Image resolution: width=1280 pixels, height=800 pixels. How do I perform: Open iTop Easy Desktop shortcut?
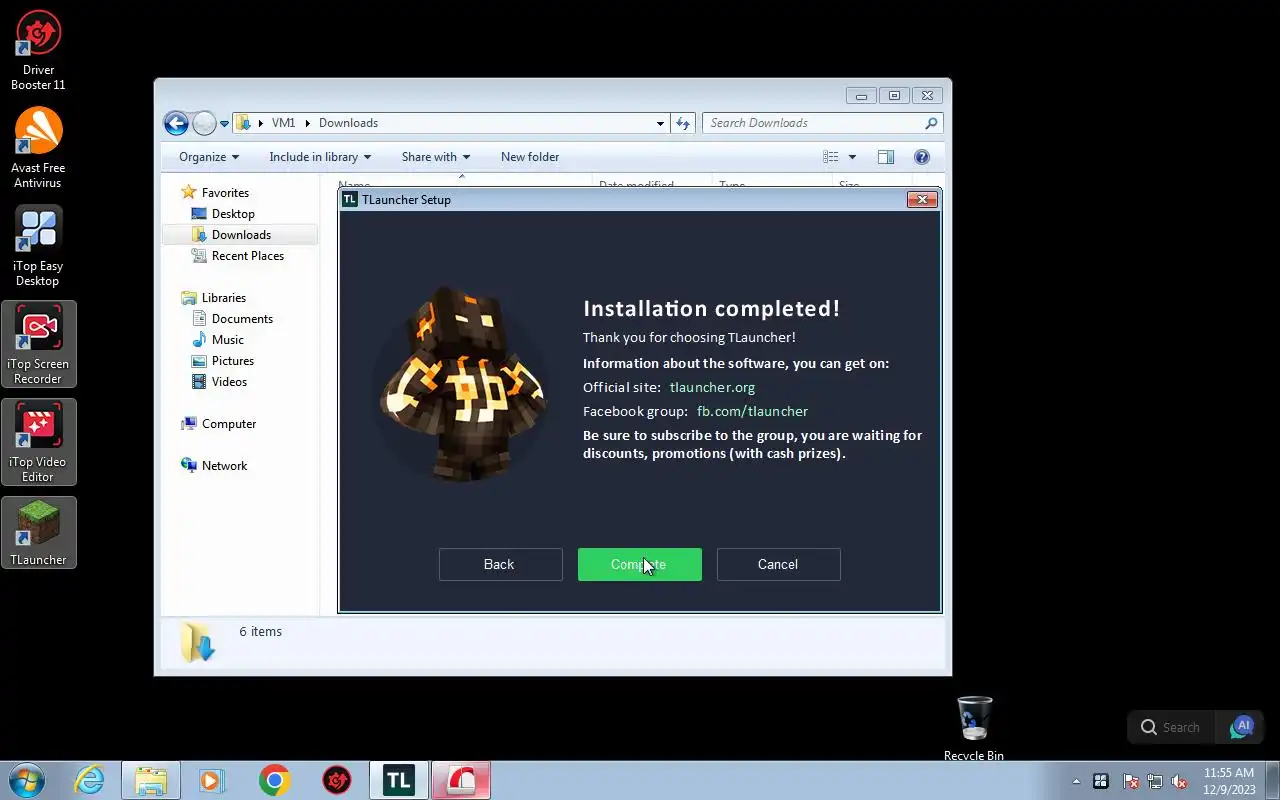[x=38, y=246]
